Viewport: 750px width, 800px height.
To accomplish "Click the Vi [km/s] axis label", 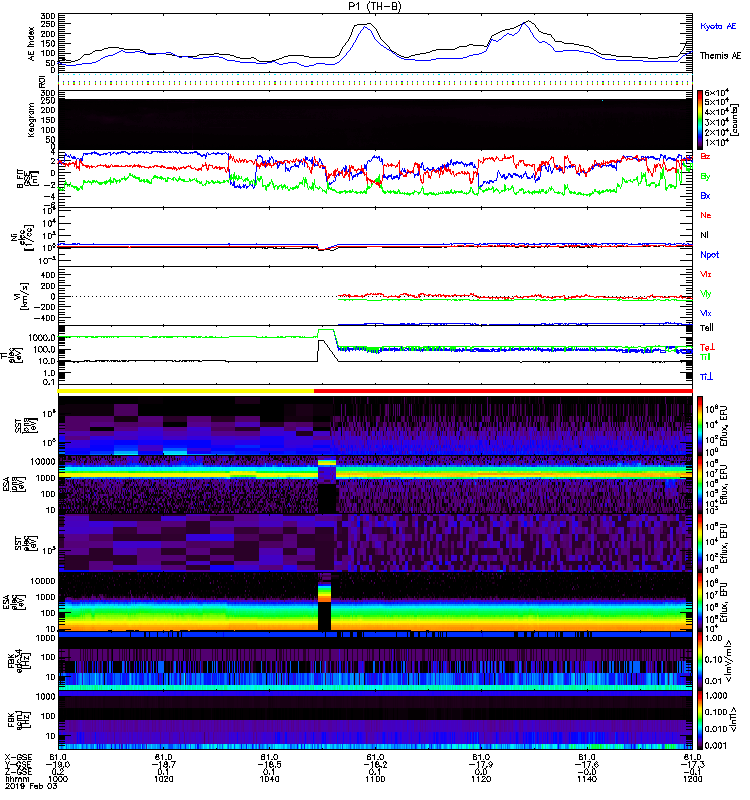I will tap(24, 296).
